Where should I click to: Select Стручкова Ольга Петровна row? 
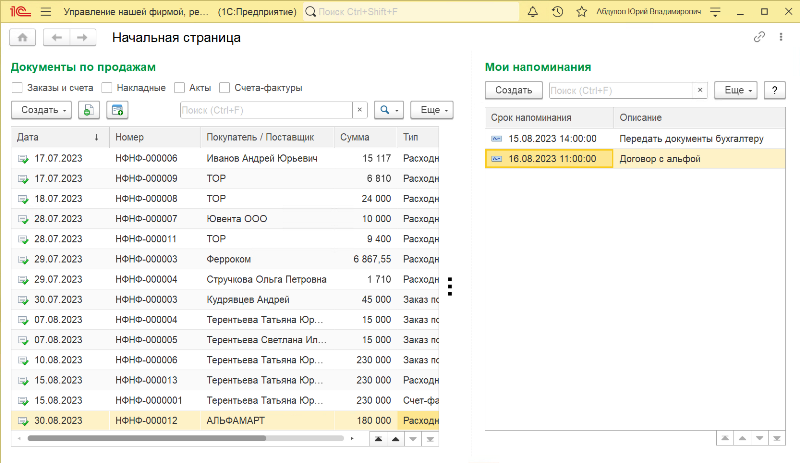click(x=225, y=280)
